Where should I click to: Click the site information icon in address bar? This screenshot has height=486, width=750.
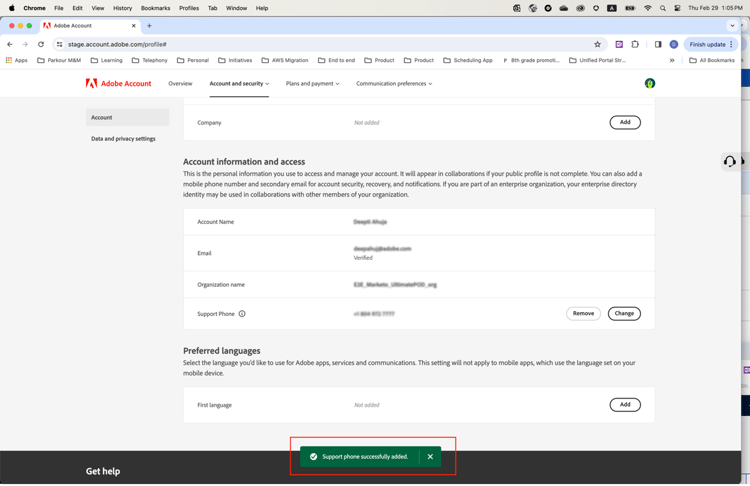click(x=59, y=44)
